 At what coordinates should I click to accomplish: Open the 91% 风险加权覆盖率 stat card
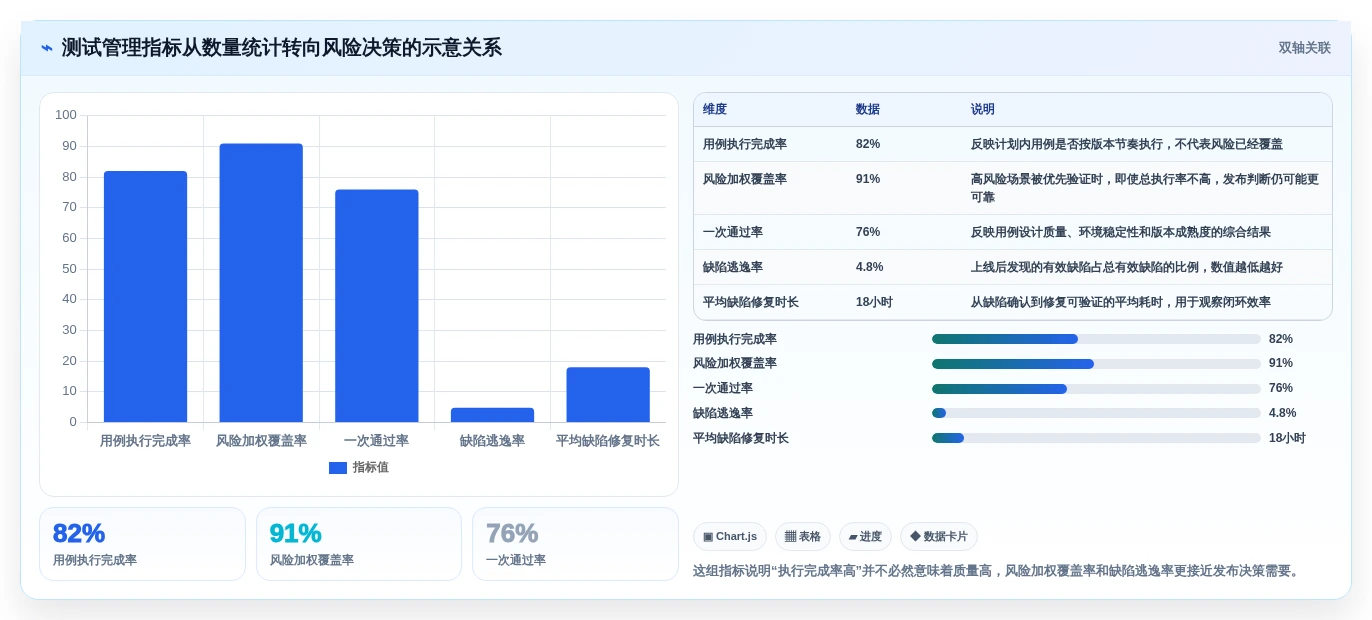click(x=359, y=544)
